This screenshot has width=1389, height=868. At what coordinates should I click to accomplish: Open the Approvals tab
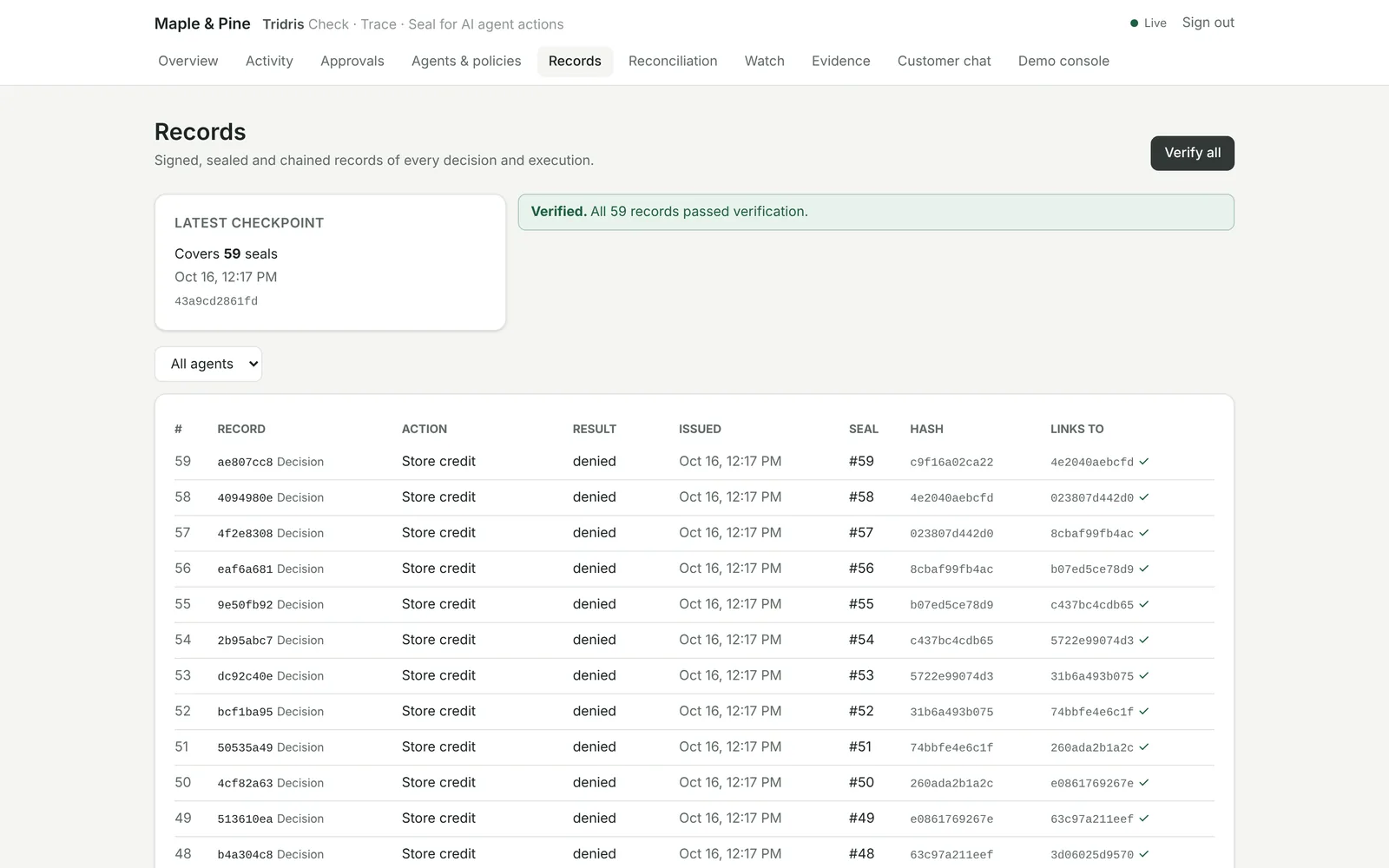click(352, 61)
